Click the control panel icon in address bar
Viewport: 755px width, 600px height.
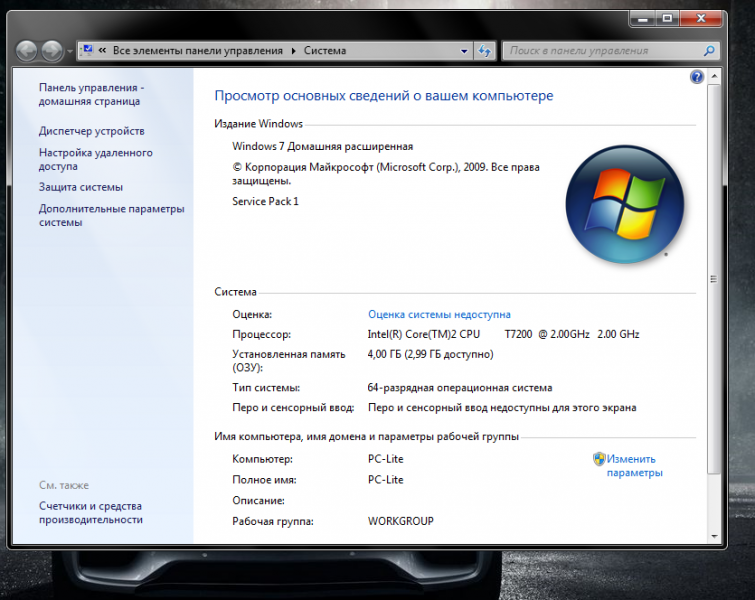click(x=86, y=50)
